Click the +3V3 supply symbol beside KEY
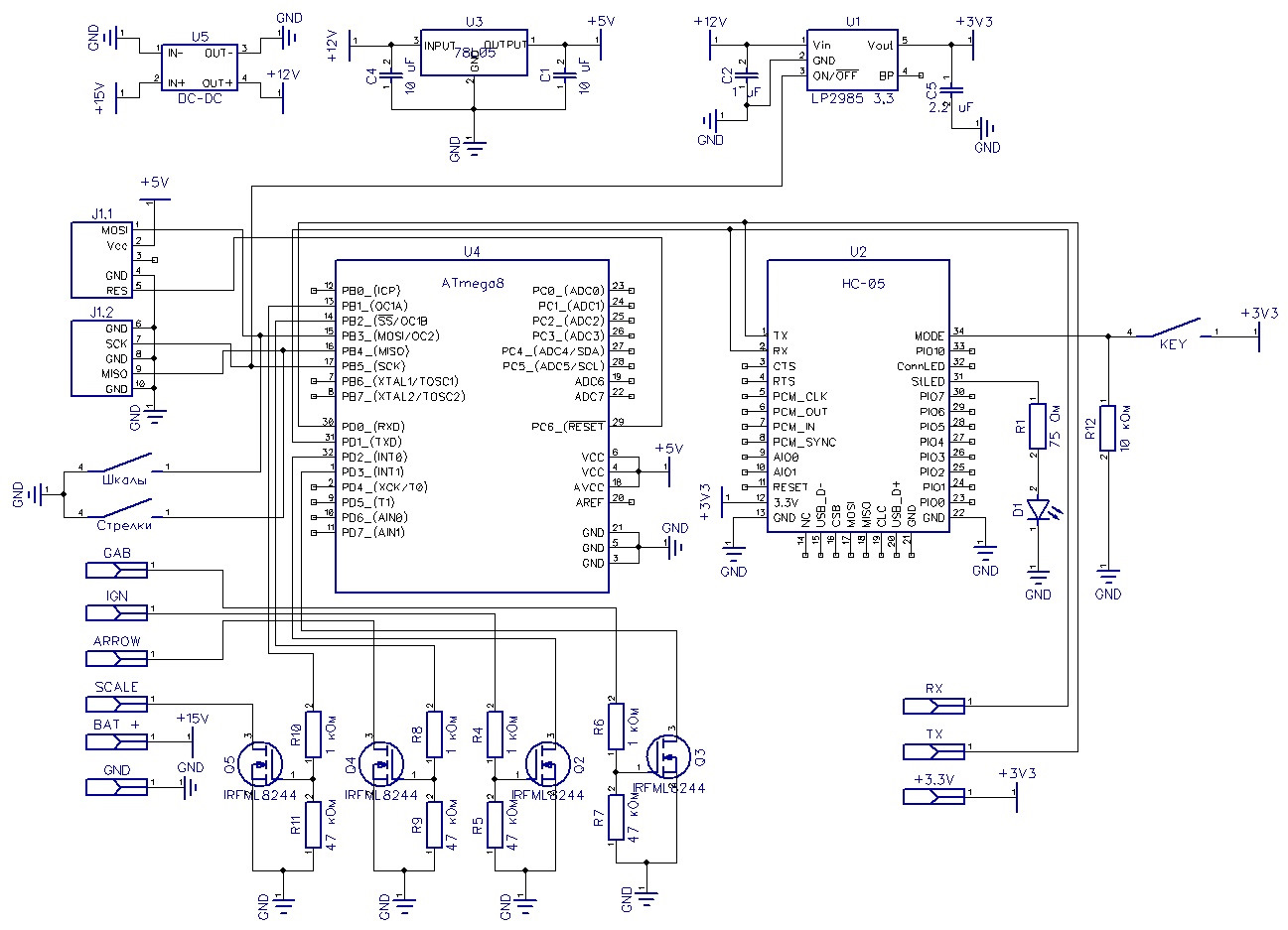Viewport: 1288px width, 930px height. [1259, 326]
